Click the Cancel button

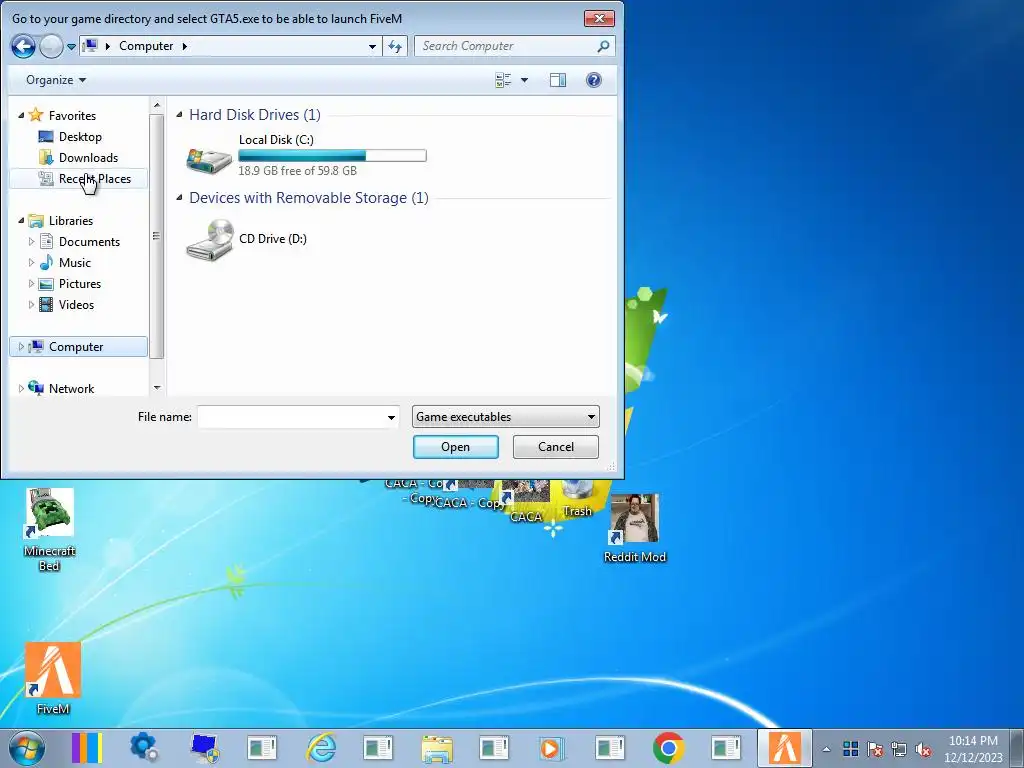click(x=556, y=447)
